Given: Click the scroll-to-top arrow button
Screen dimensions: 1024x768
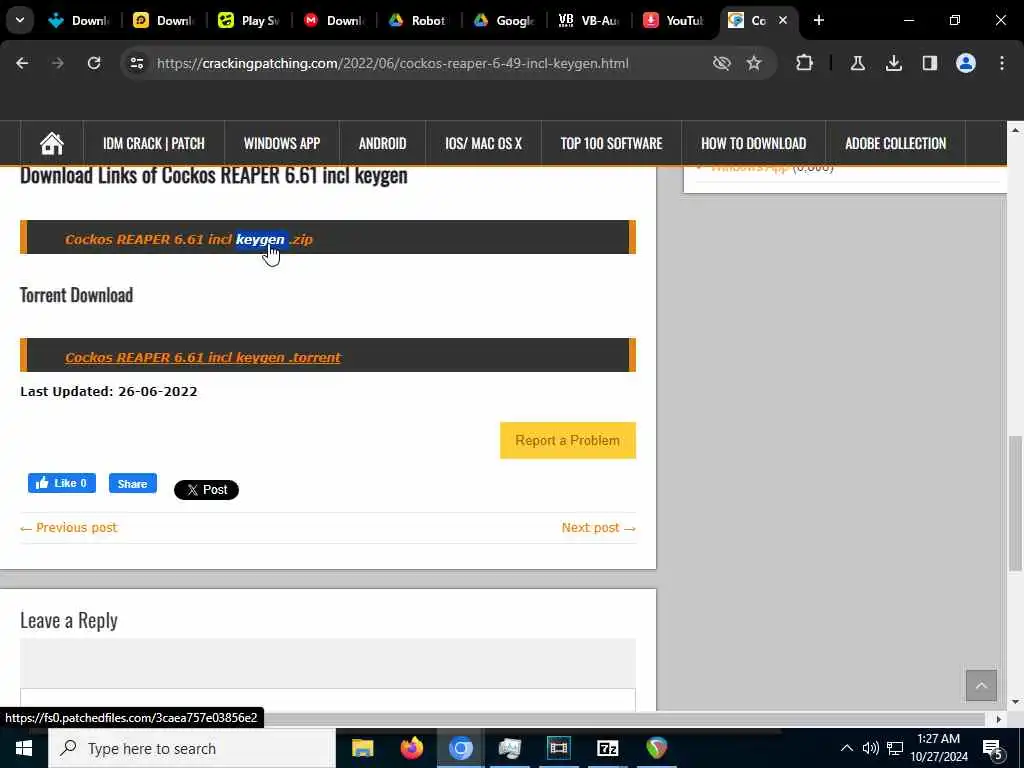Looking at the screenshot, I should click(x=981, y=685).
